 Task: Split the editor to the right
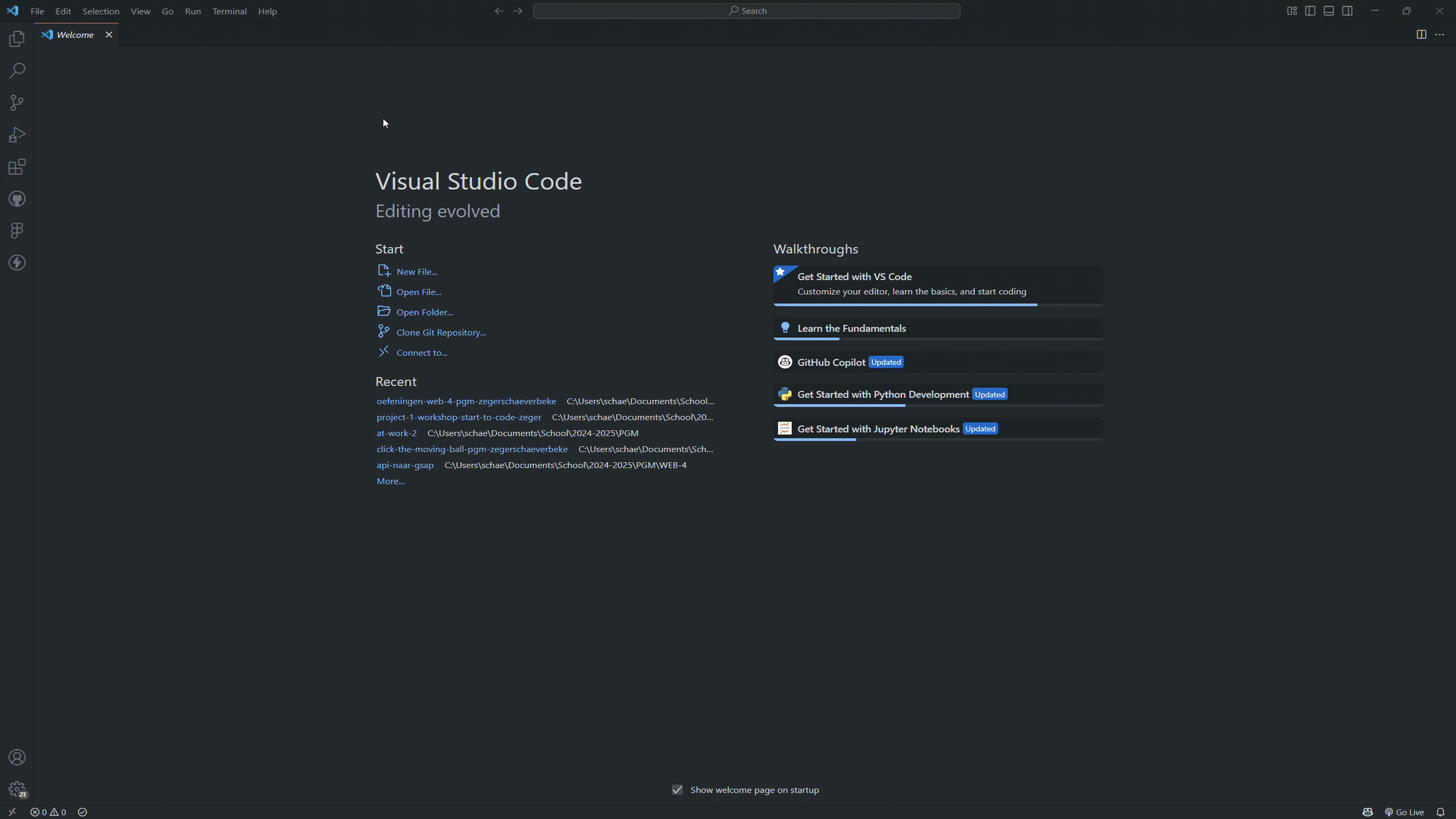(x=1421, y=35)
